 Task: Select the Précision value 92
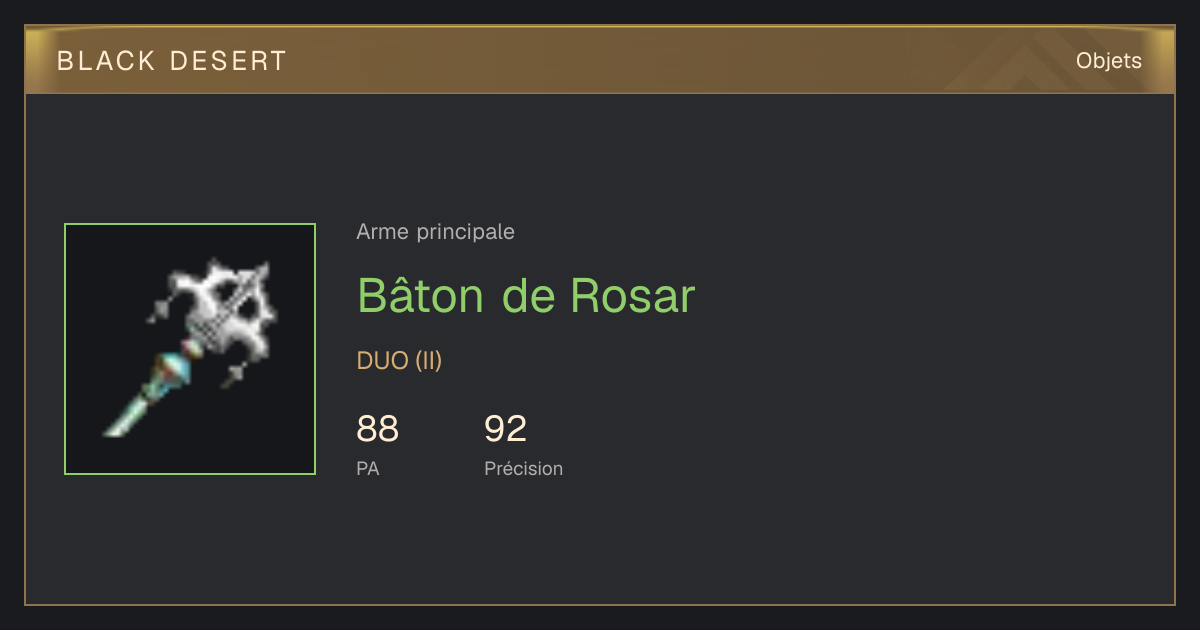505,429
